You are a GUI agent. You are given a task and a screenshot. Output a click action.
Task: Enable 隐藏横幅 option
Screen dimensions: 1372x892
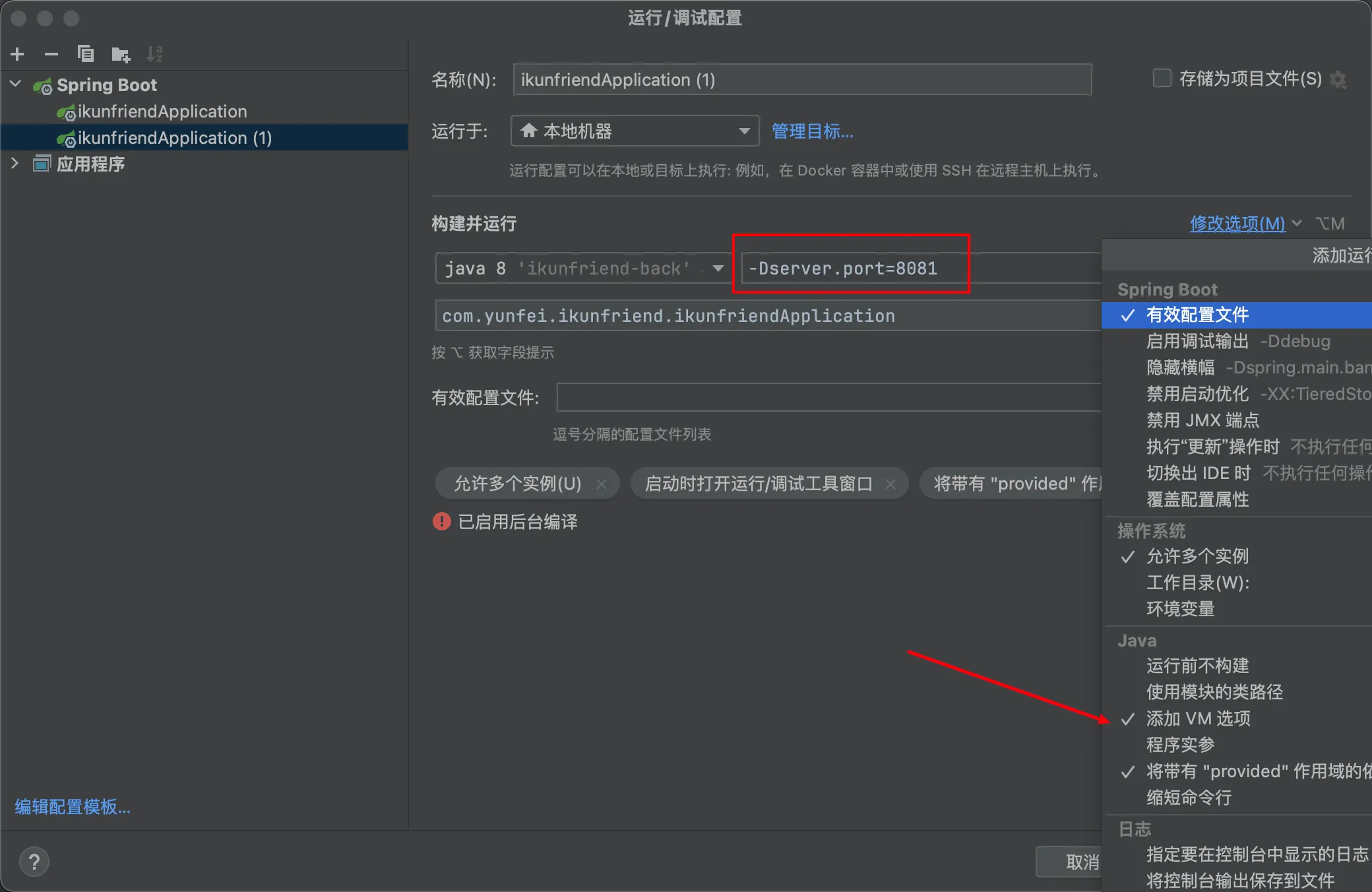pos(1237,367)
